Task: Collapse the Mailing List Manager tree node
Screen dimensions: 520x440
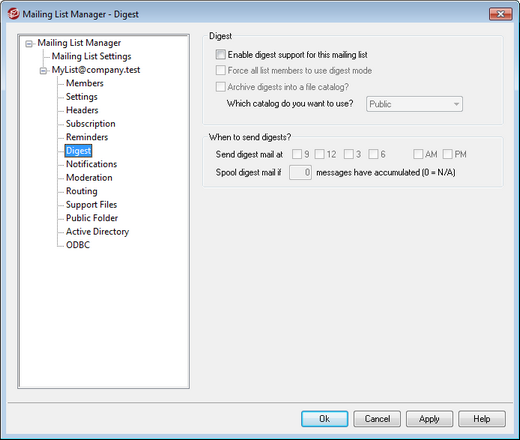Action: coord(29,44)
